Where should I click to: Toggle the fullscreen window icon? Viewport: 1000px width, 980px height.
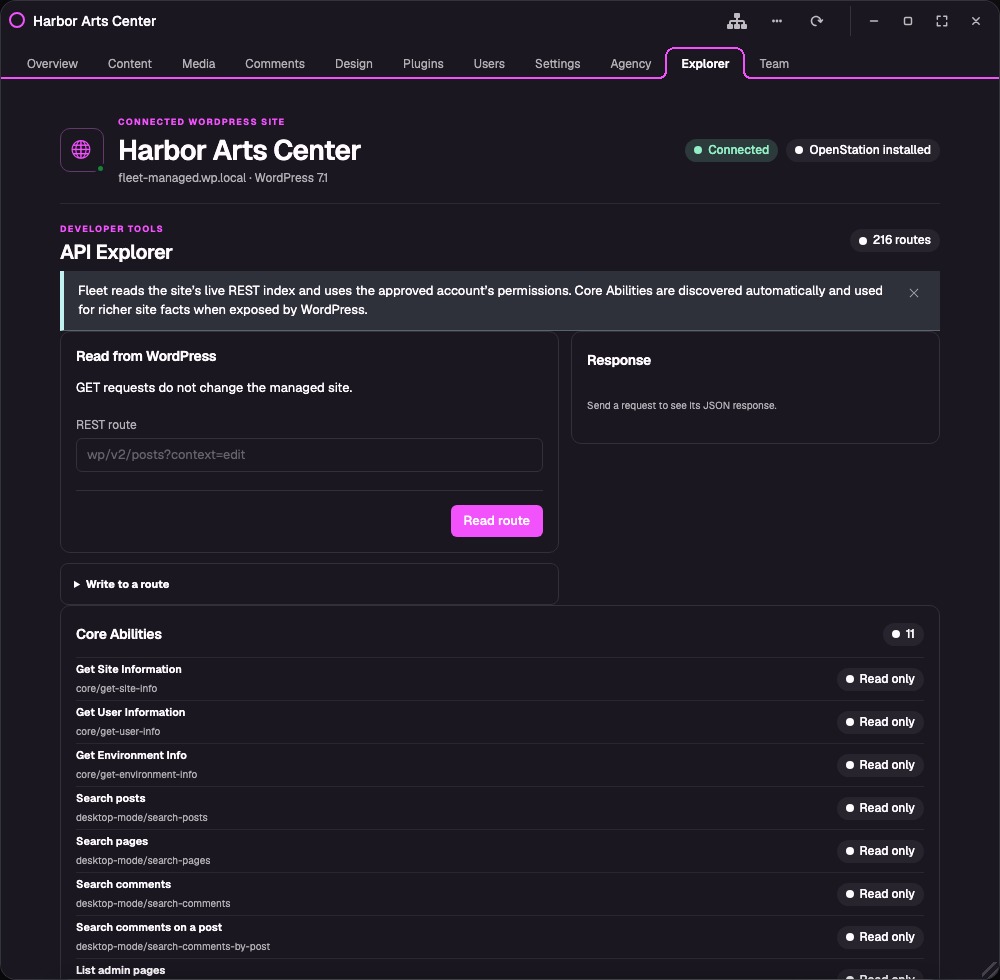tap(941, 21)
